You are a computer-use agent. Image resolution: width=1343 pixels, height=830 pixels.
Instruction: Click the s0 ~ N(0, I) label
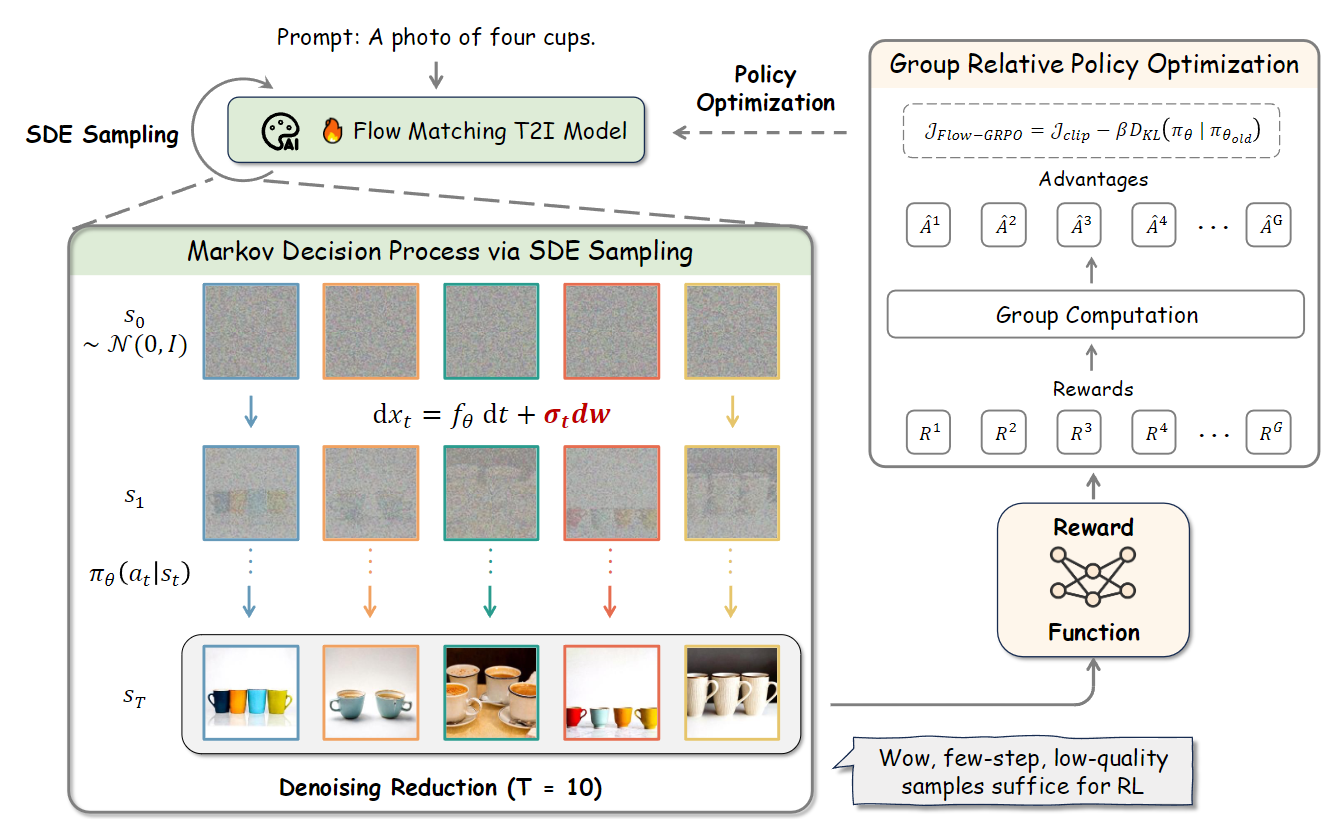point(135,333)
